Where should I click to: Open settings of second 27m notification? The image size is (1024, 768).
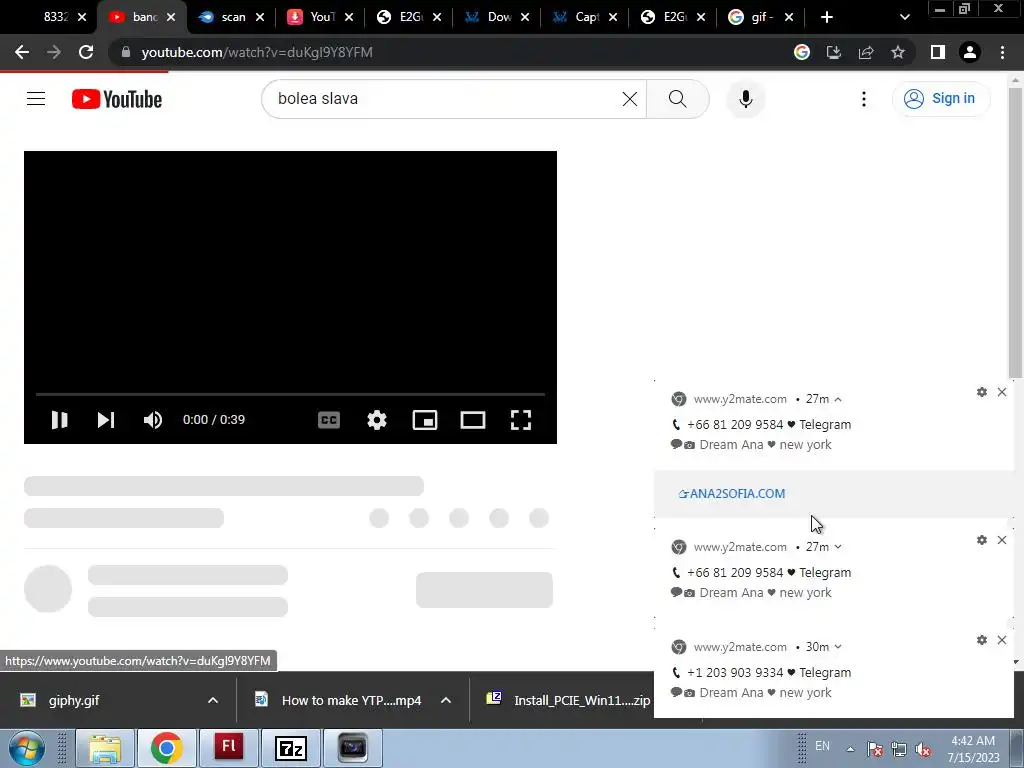click(x=982, y=540)
